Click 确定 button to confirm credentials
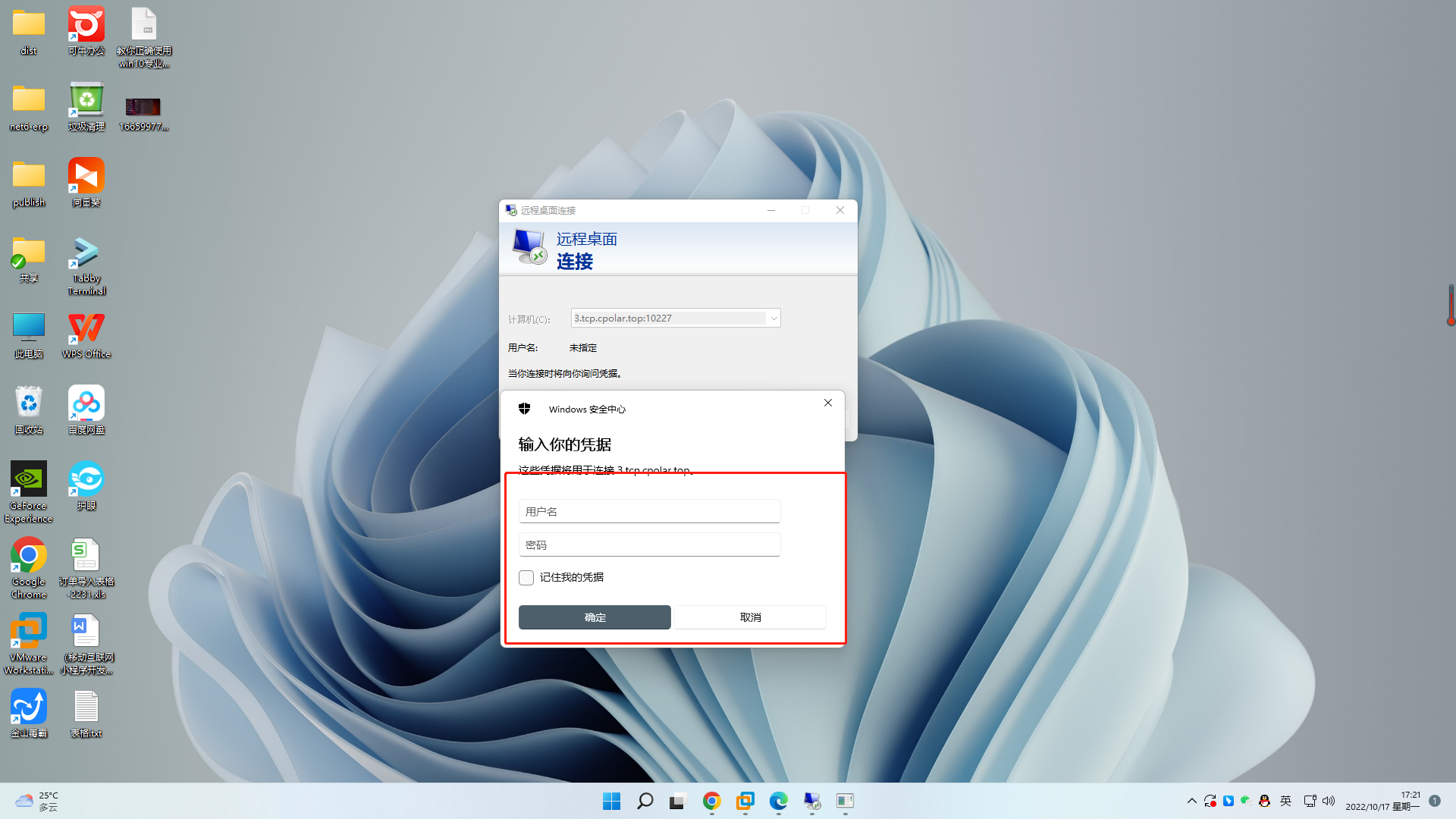Image resolution: width=1456 pixels, height=819 pixels. (x=595, y=617)
